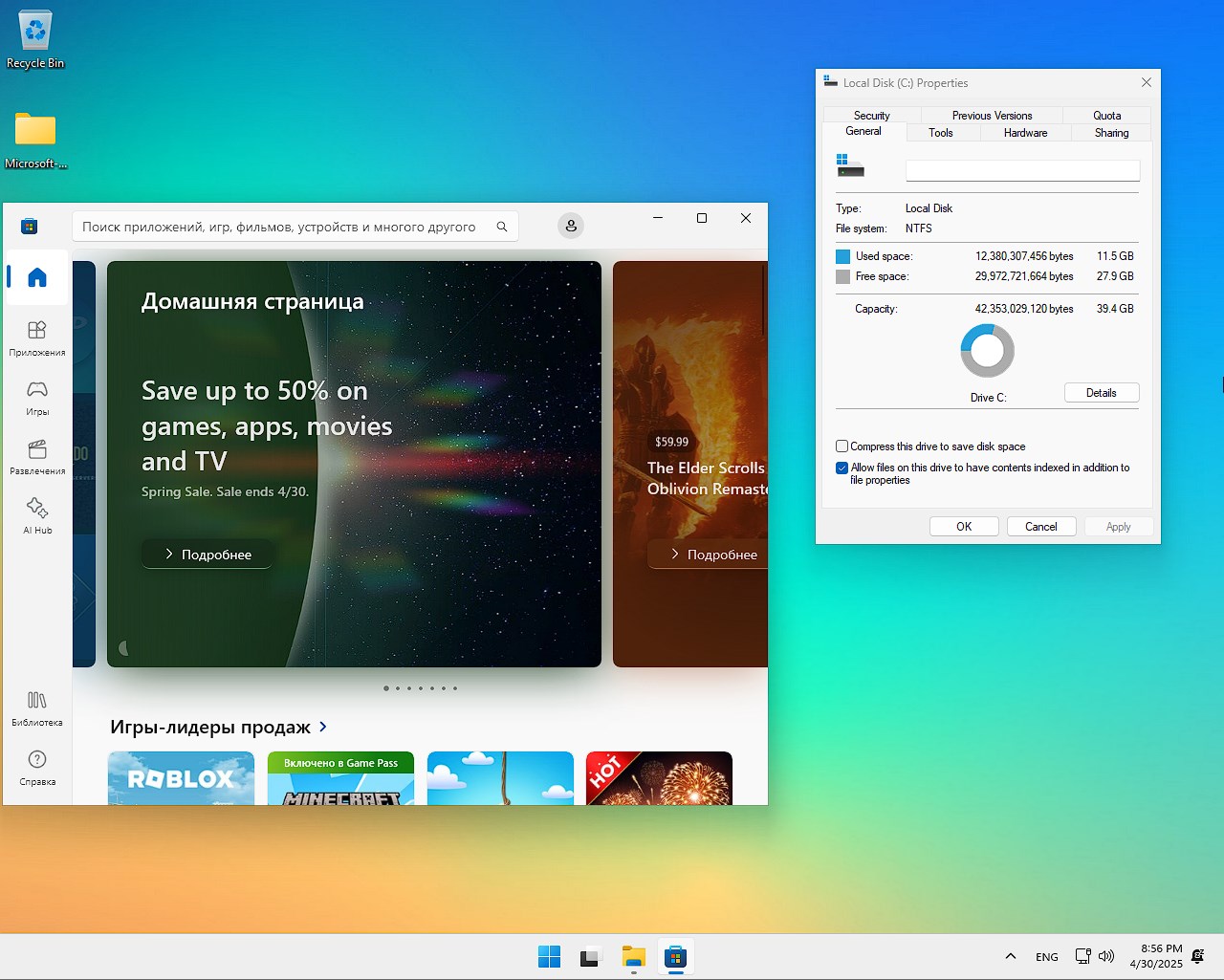Maximize the Microsoft Store window
The width and height of the screenshot is (1224, 980).
[x=702, y=218]
